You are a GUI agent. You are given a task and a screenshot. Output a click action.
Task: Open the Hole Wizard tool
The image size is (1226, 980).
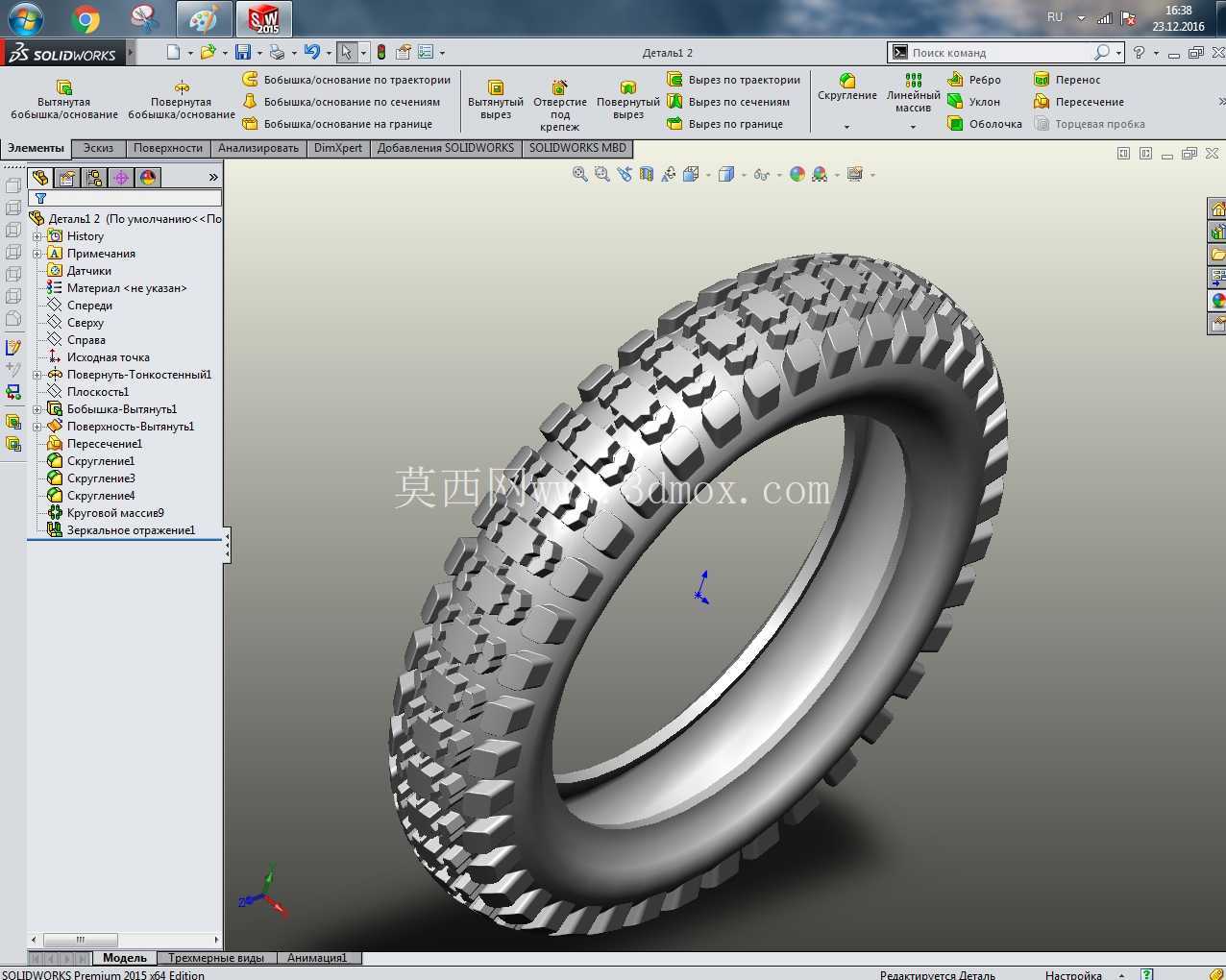click(560, 86)
